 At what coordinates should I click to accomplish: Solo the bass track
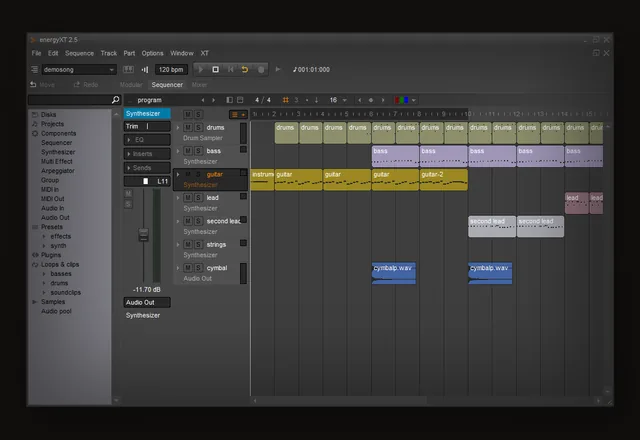pyautogui.click(x=198, y=151)
